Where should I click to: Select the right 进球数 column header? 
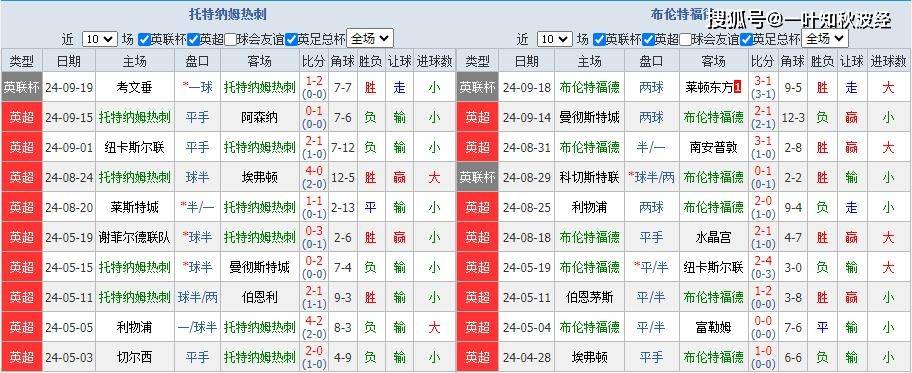888,61
